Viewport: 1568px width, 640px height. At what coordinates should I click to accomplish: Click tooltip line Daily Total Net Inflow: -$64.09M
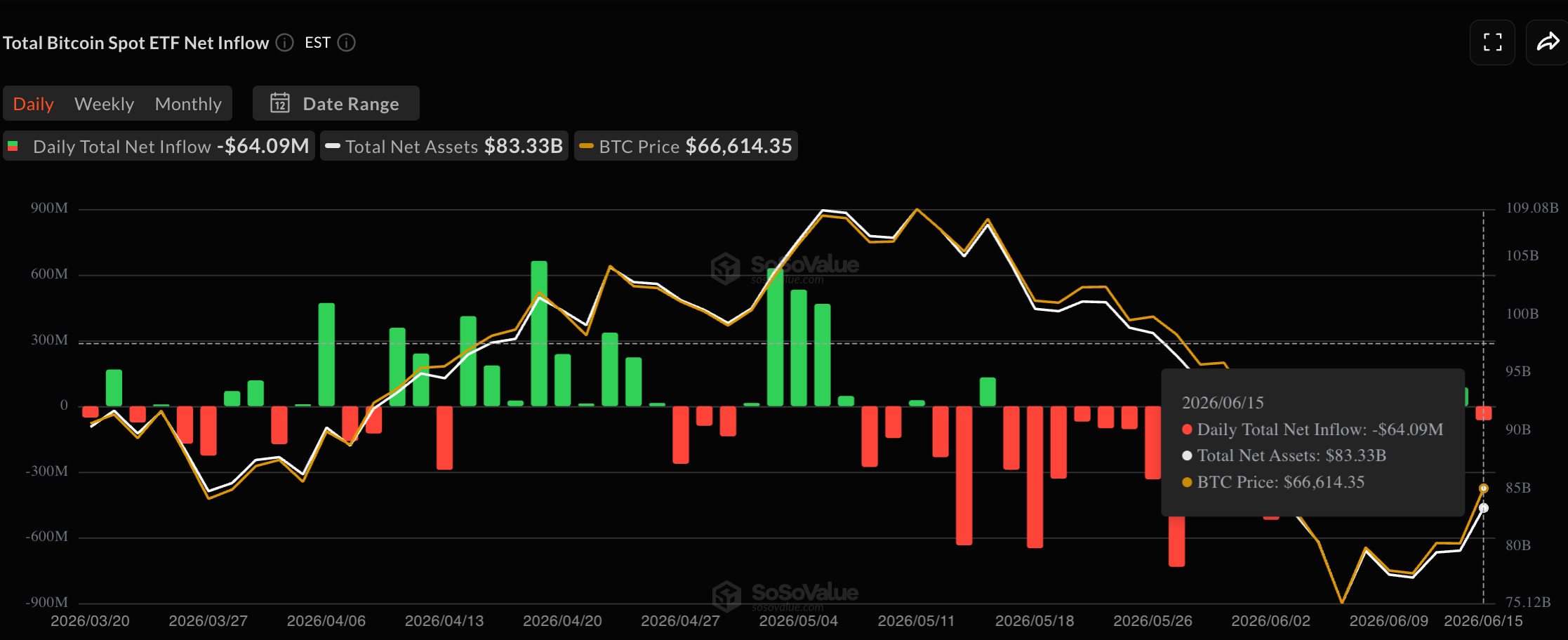[1313, 429]
